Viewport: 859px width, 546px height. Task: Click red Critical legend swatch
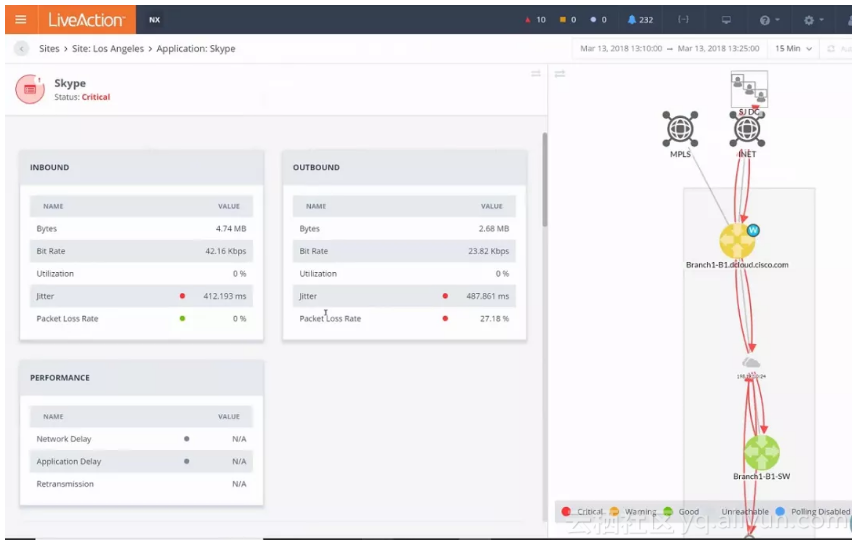566,511
